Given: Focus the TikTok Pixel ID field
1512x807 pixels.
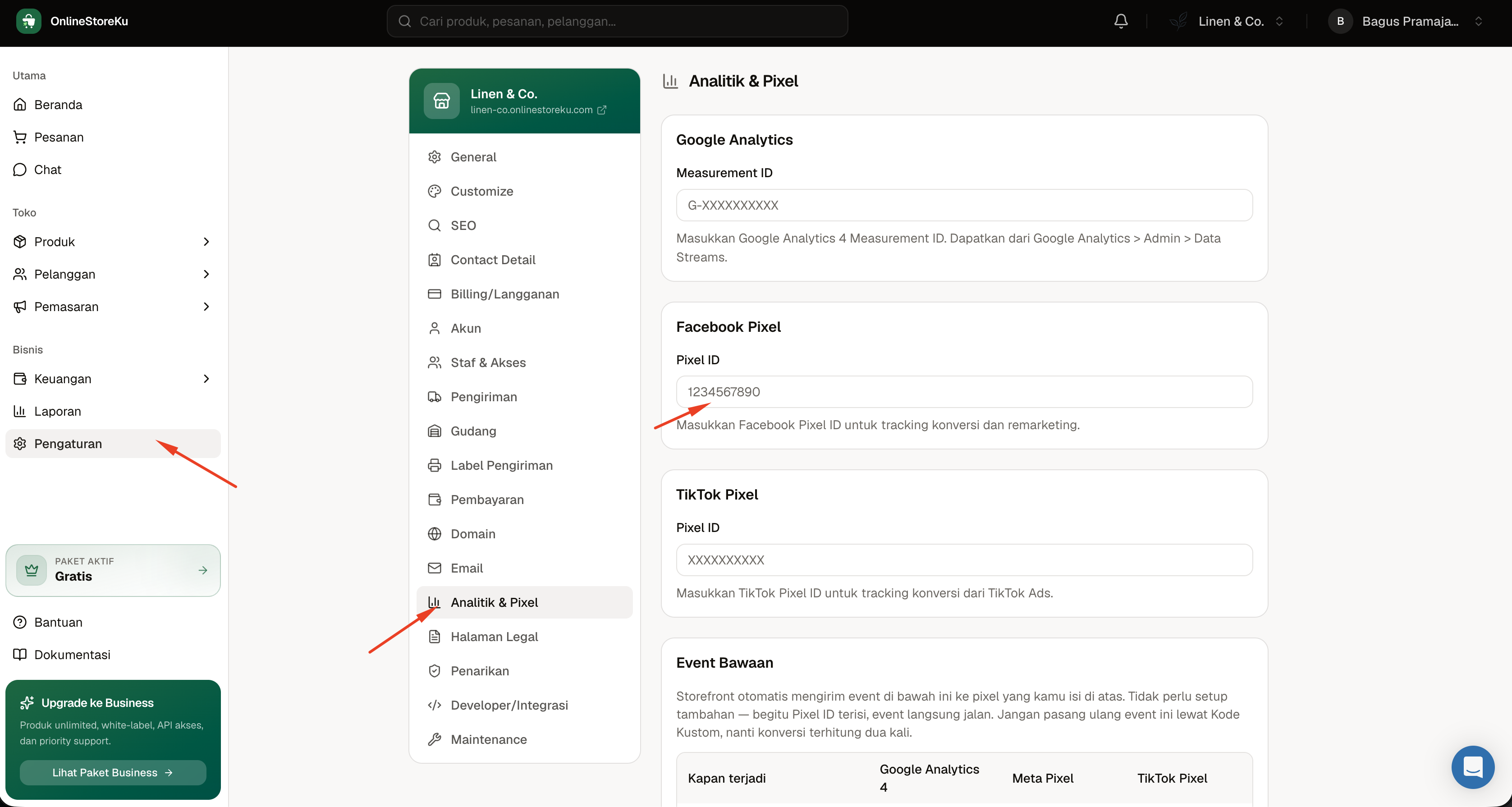Looking at the screenshot, I should click(x=964, y=560).
